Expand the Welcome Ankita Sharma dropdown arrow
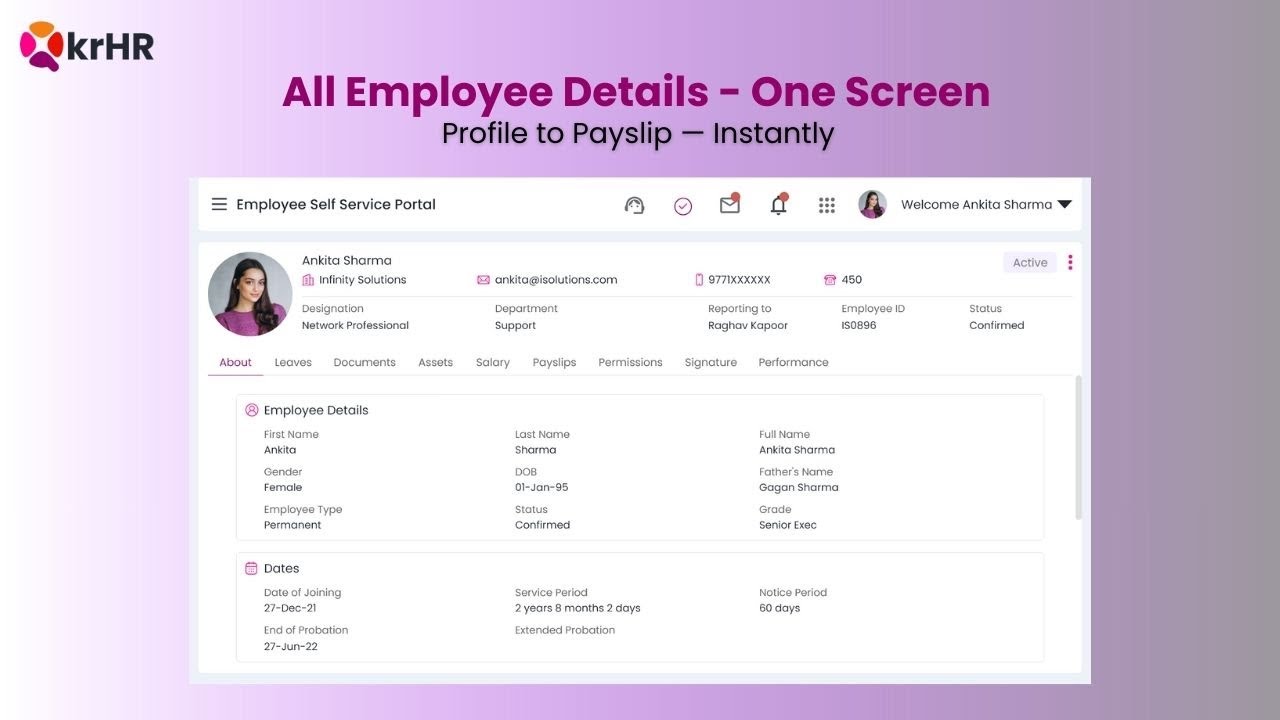The height and width of the screenshot is (720, 1280). pos(1064,204)
